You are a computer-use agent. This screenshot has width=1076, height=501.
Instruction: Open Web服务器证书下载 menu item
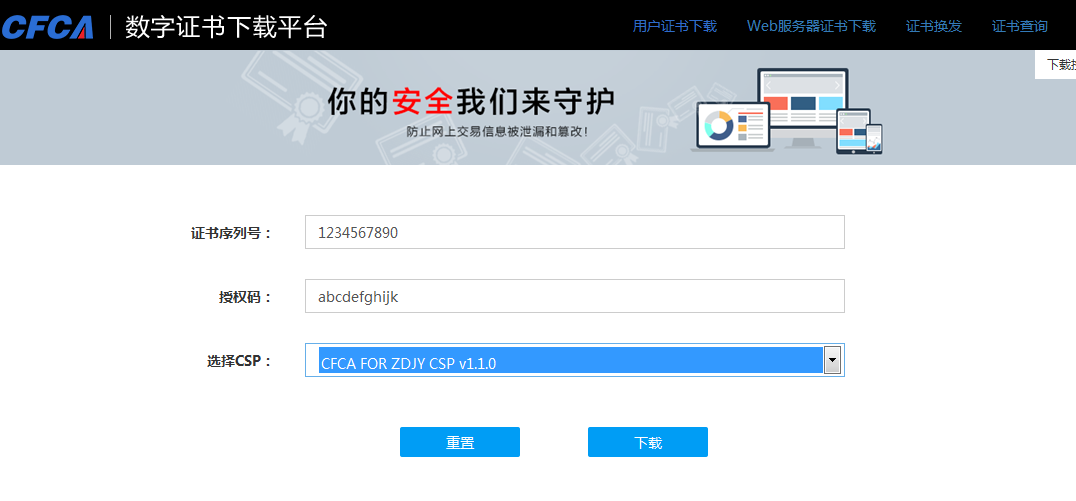[x=811, y=26]
